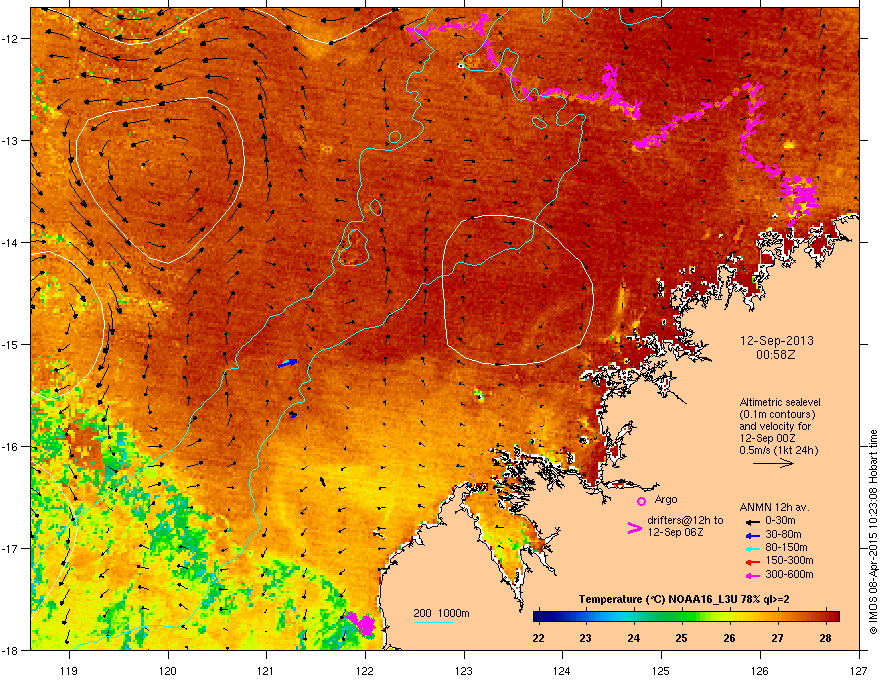This screenshot has width=880, height=680.
Task: Click the magenta drifter cluster near 122E, 18S
Action: point(362,624)
